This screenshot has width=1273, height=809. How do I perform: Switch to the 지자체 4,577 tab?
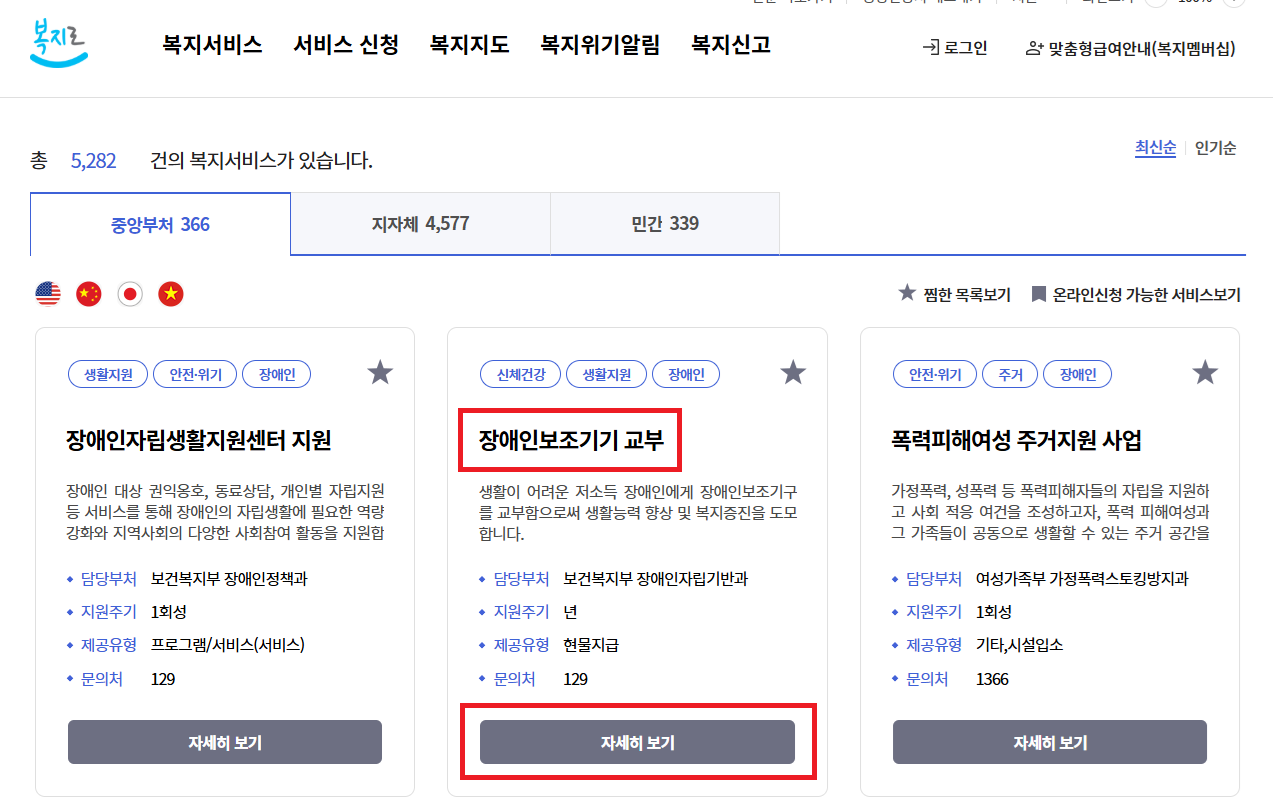[420, 224]
